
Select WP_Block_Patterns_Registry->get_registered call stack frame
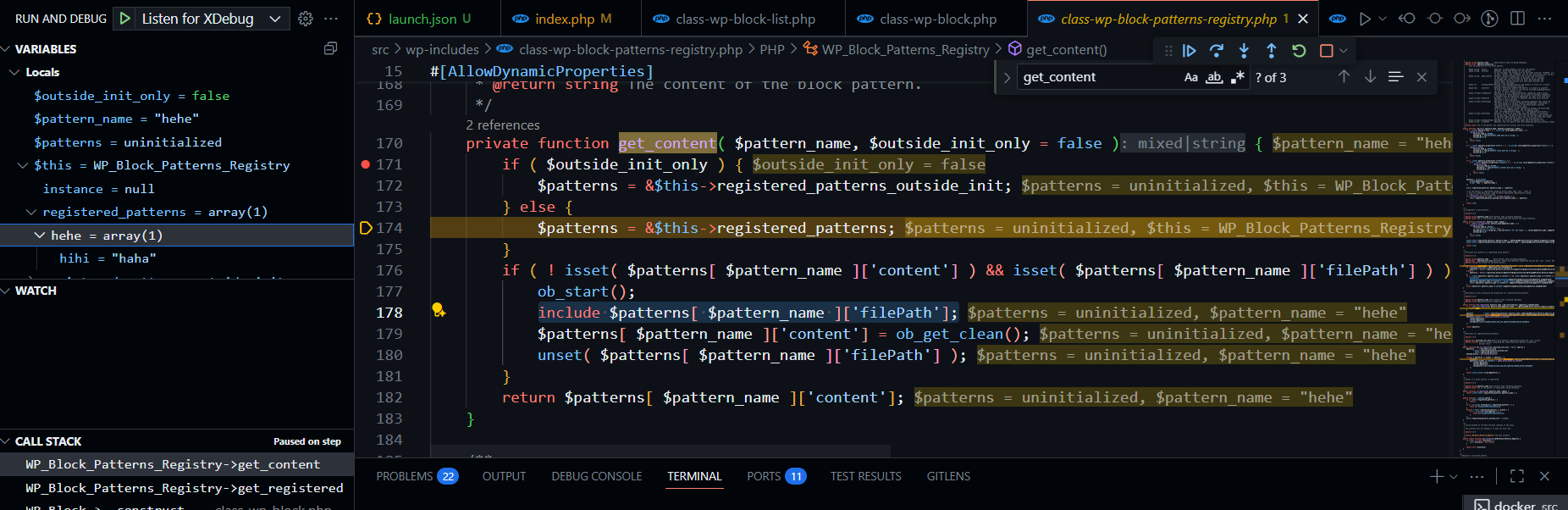(x=184, y=488)
